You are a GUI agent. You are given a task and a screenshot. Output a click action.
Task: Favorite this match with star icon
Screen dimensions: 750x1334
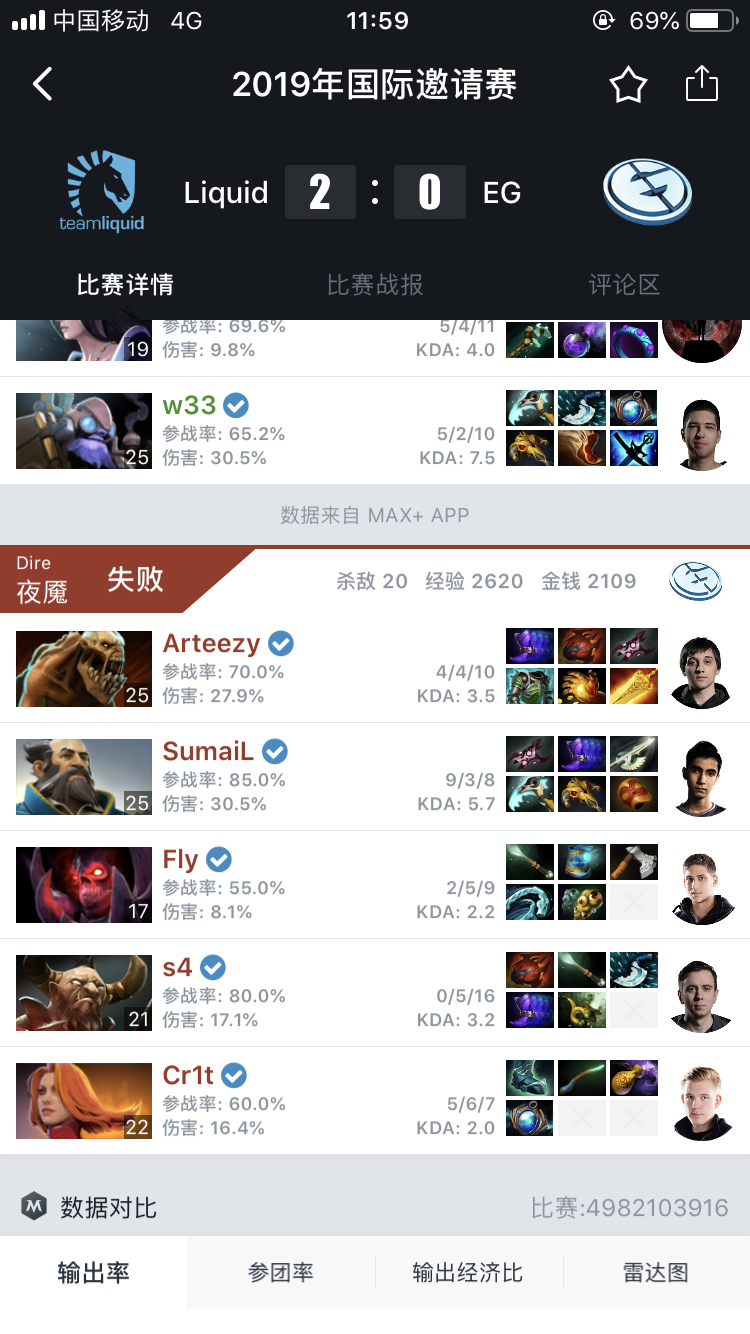[628, 85]
